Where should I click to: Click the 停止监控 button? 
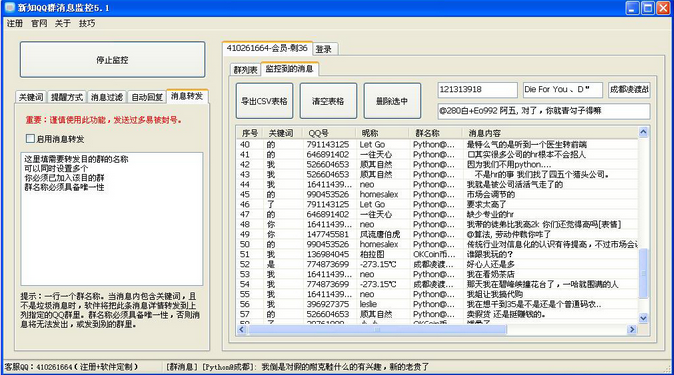(112, 60)
